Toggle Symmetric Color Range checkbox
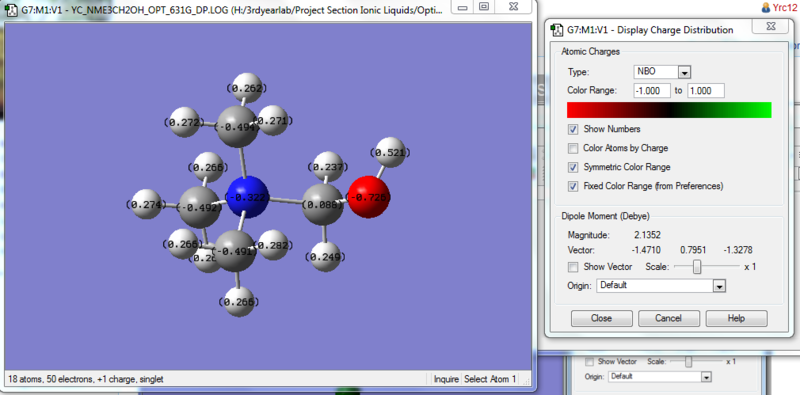This screenshot has height=395, width=800. click(x=573, y=167)
